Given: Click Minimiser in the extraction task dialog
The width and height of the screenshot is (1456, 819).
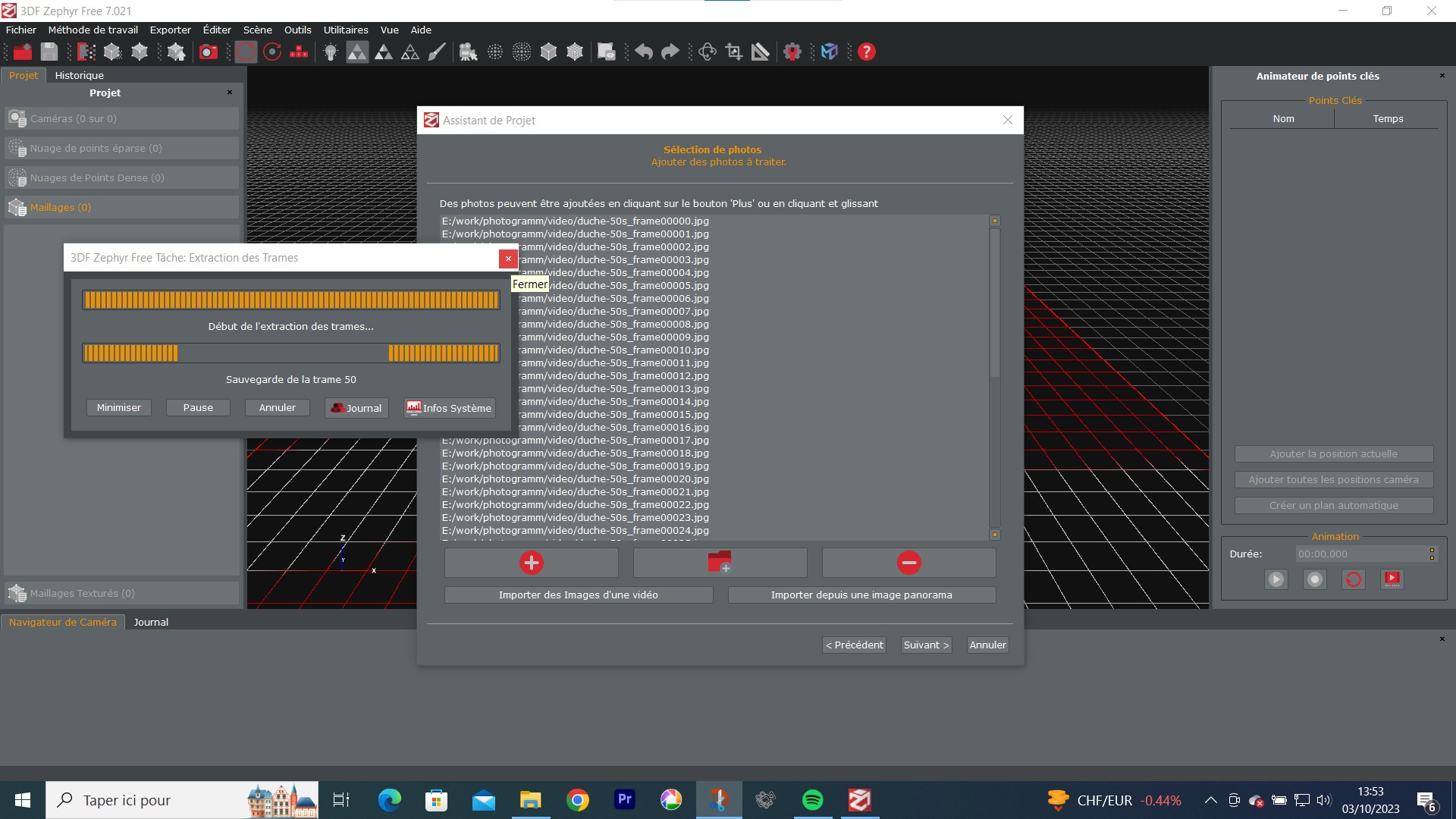Looking at the screenshot, I should coord(119,407).
